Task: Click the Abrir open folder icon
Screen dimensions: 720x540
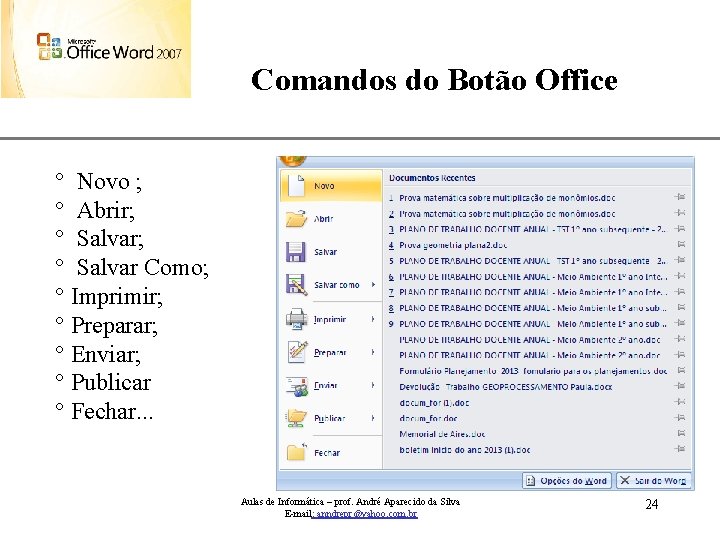Action: click(296, 219)
